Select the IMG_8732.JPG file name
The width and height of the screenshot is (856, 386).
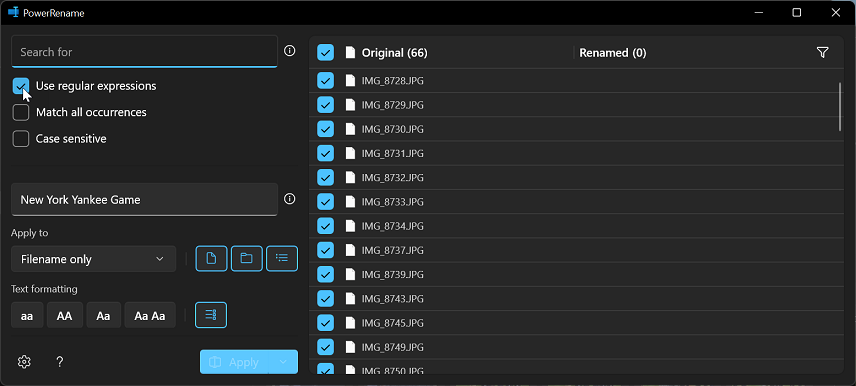(x=393, y=177)
